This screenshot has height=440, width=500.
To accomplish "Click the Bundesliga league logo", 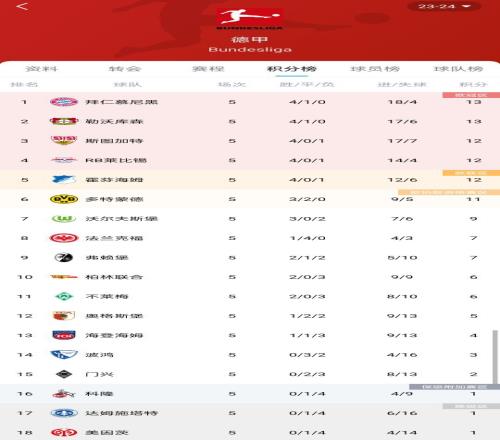I will (x=250, y=19).
